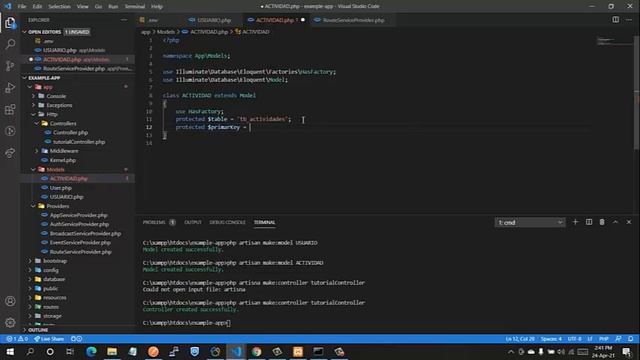Change indentation via Spaces: 4

pyautogui.click(x=551, y=339)
